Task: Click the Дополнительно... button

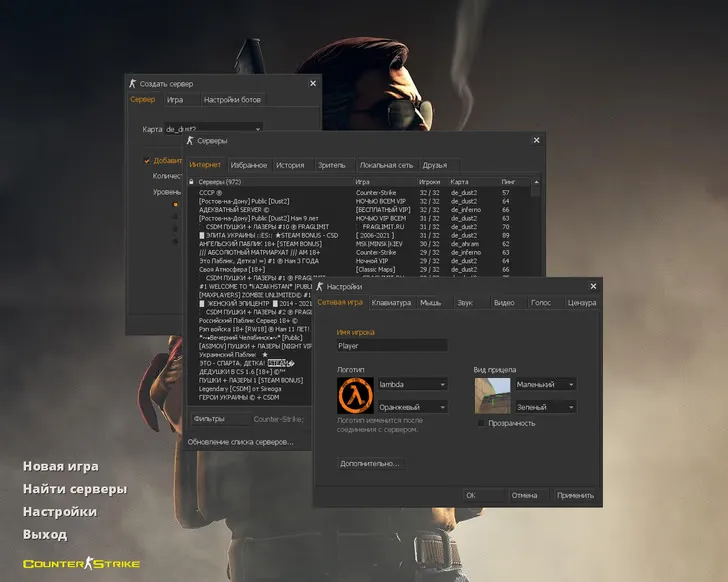Action: pos(370,464)
